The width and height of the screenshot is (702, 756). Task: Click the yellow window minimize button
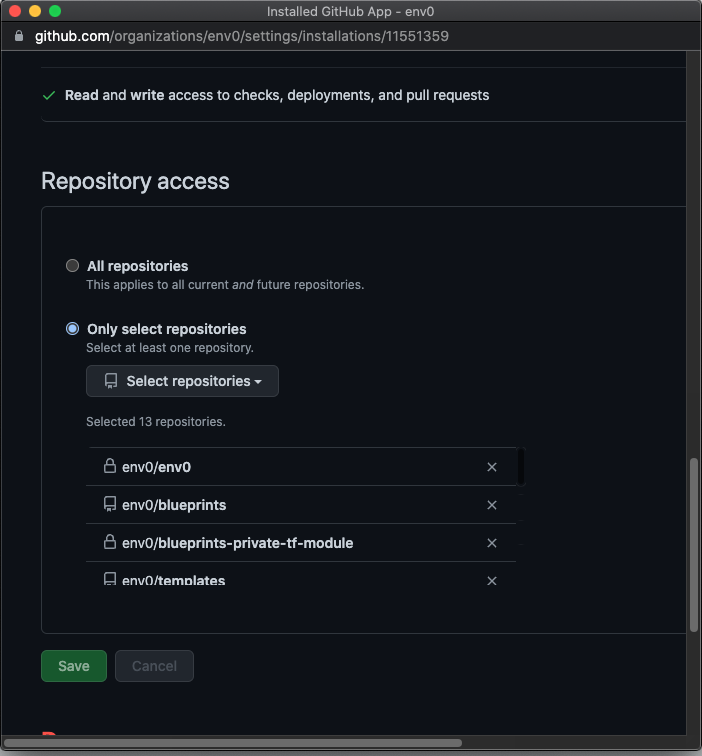point(35,11)
